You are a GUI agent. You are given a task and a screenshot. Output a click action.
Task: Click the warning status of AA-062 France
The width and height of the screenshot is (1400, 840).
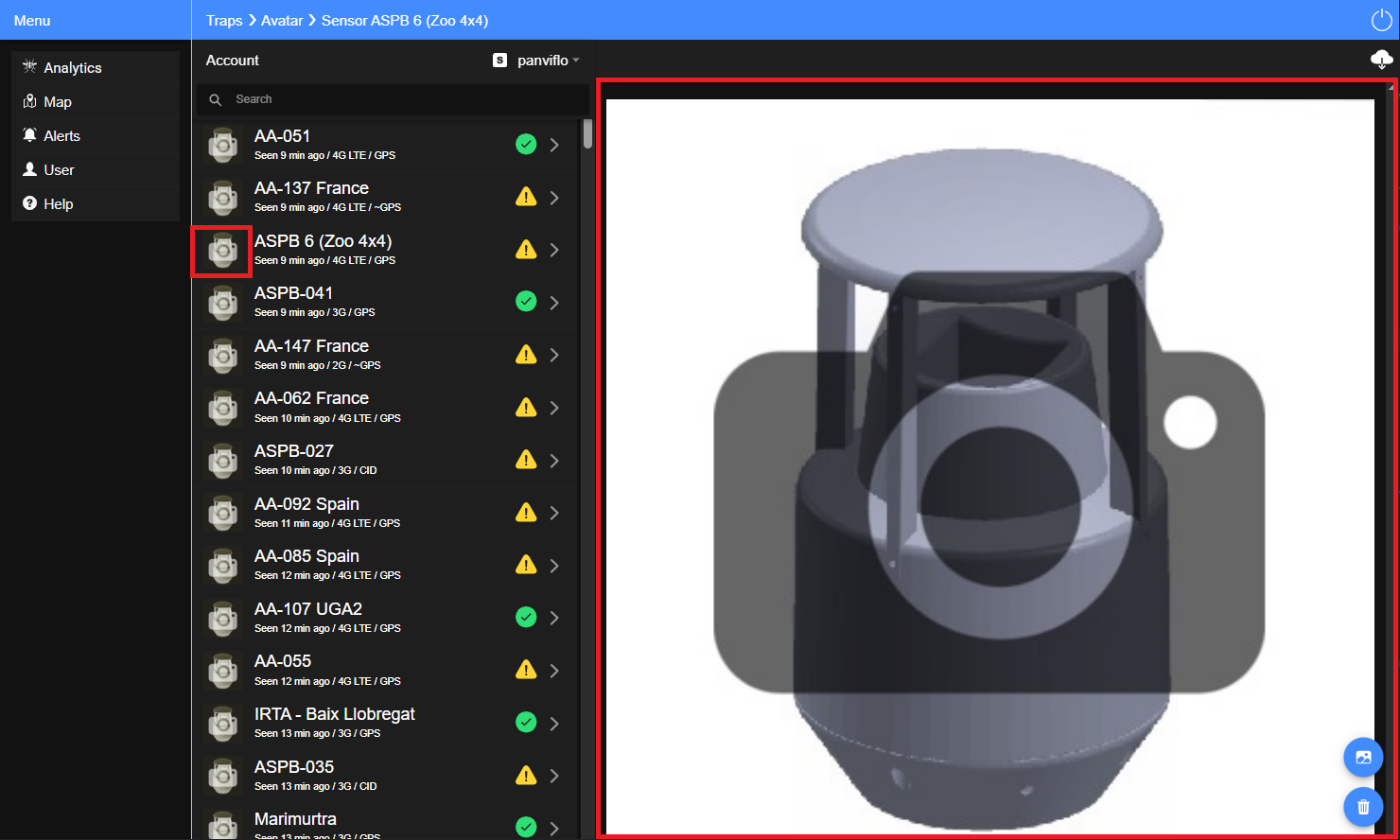point(526,408)
